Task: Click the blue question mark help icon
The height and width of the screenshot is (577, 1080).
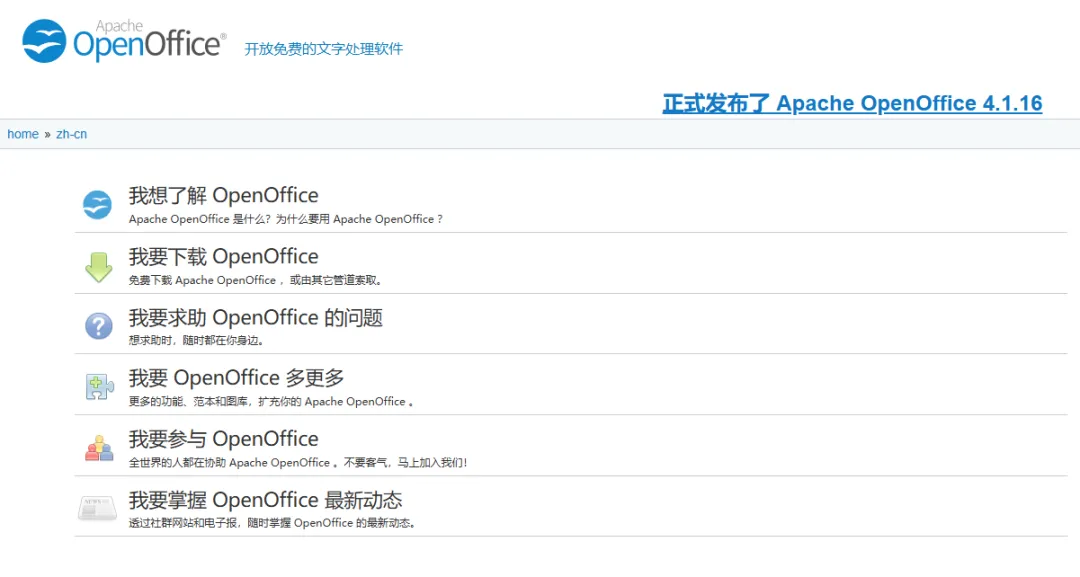Action: 98,326
